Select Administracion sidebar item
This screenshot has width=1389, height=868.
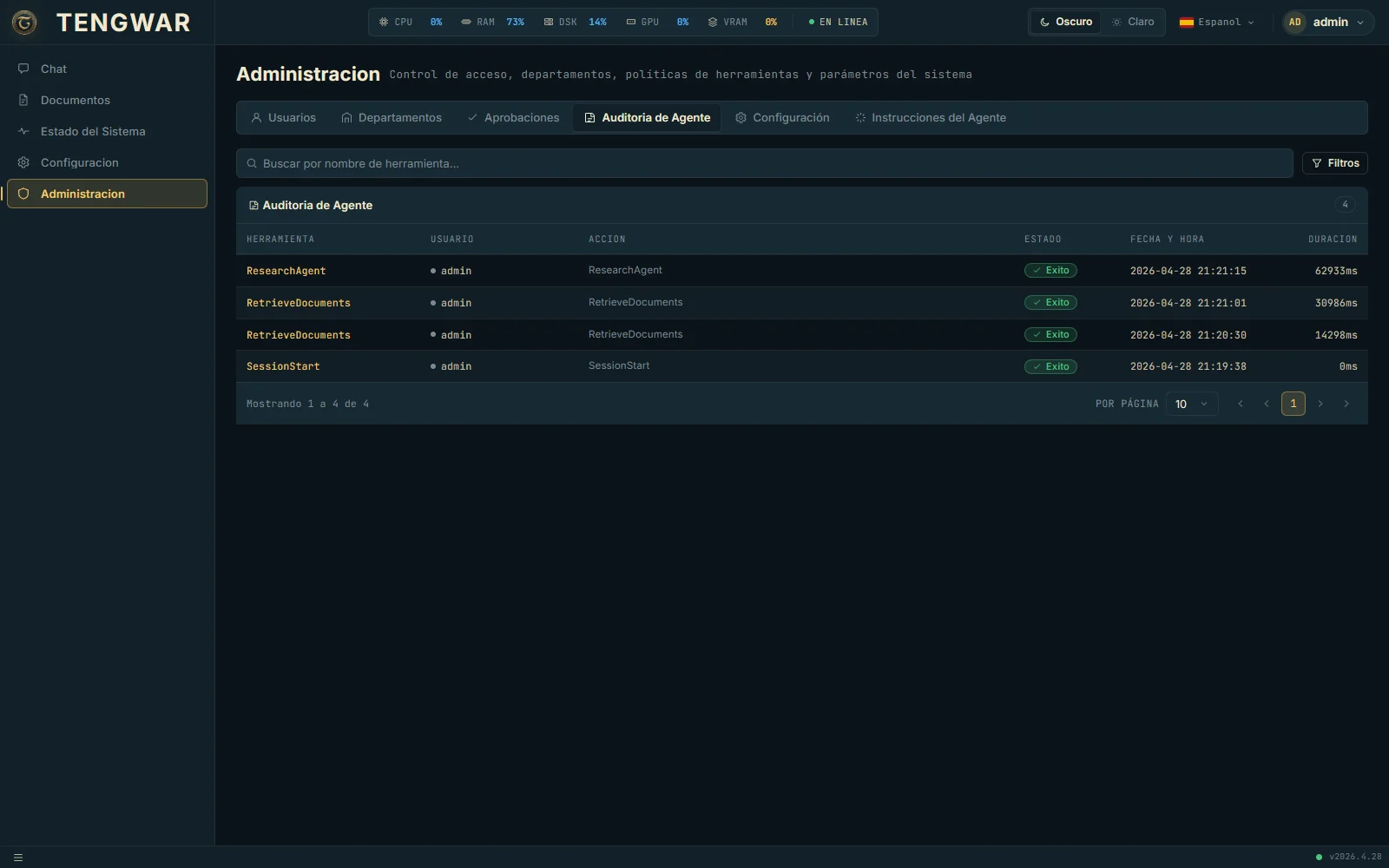point(107,194)
